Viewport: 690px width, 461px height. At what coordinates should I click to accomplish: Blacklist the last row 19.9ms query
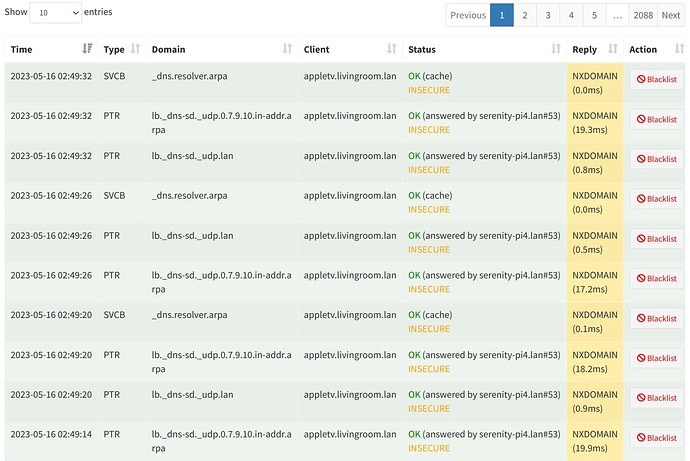pyautogui.click(x=656, y=438)
